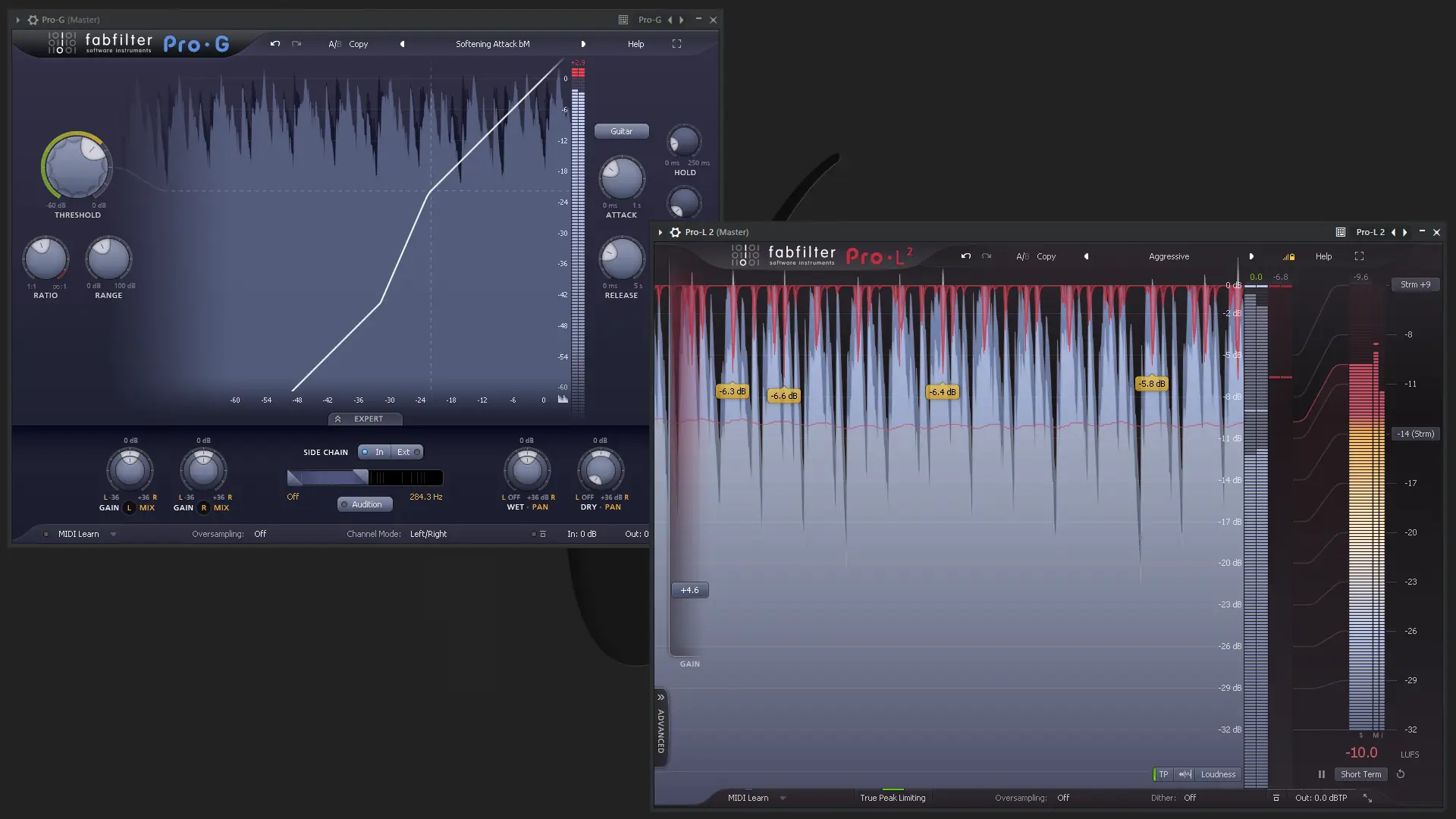Click the waveform display mode icon
This screenshot has width=1456, height=819.
pyautogui.click(x=1185, y=774)
